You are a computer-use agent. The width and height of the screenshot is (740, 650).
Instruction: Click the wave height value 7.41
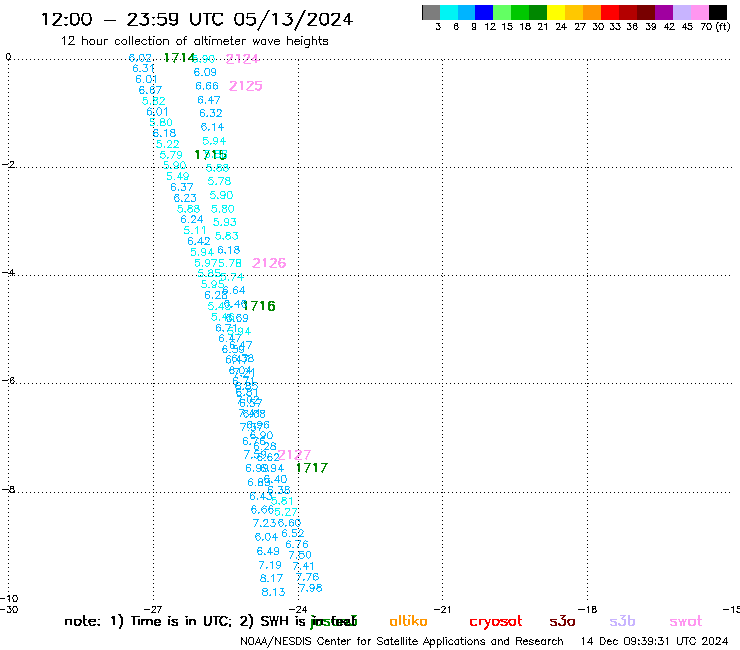click(x=303, y=566)
